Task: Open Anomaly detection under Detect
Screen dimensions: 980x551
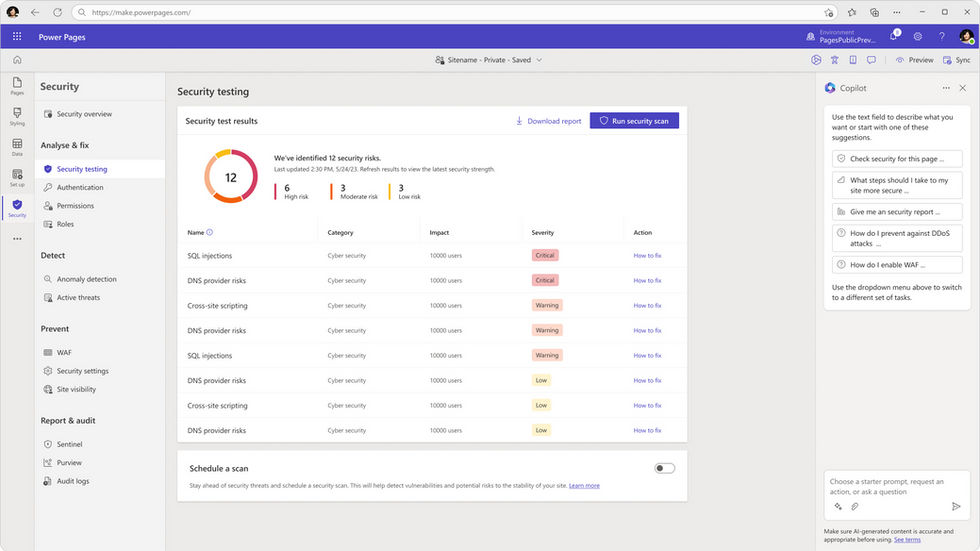Action: (x=86, y=279)
